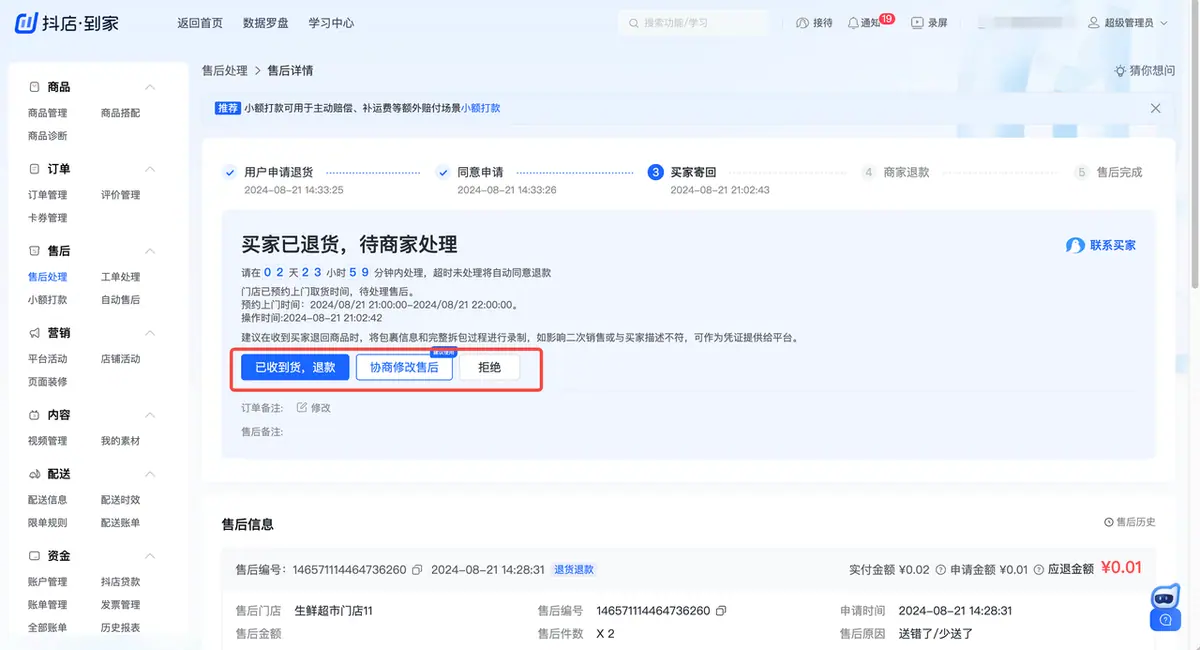
Task: Select 售后处理 in the sidebar
Action: pyautogui.click(x=48, y=277)
